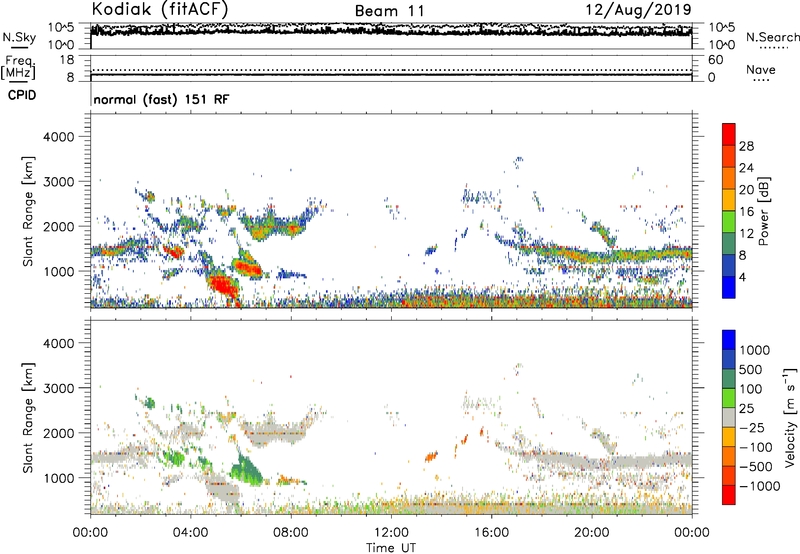
Task: Click the green echo patch near 06:00 in velocity panel
Action: pos(246,468)
